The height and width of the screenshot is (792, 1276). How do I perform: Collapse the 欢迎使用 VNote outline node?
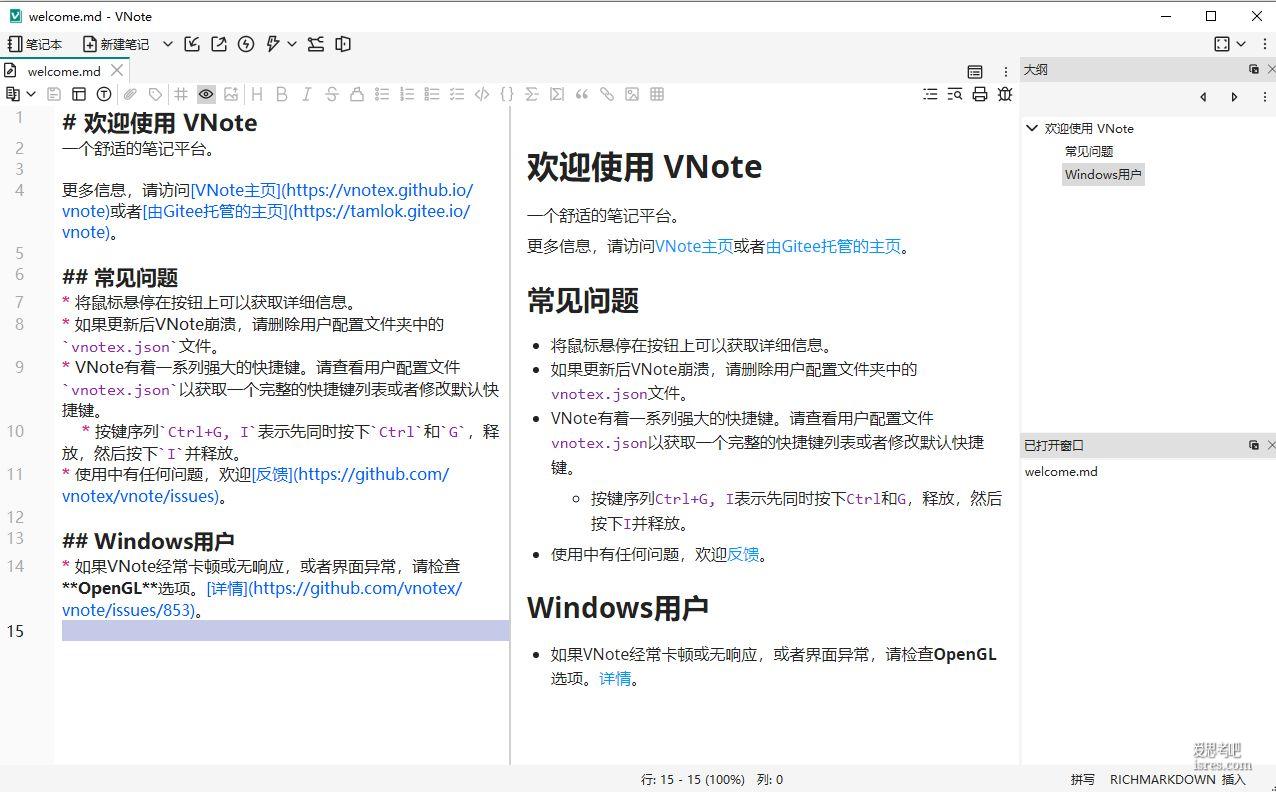1032,128
